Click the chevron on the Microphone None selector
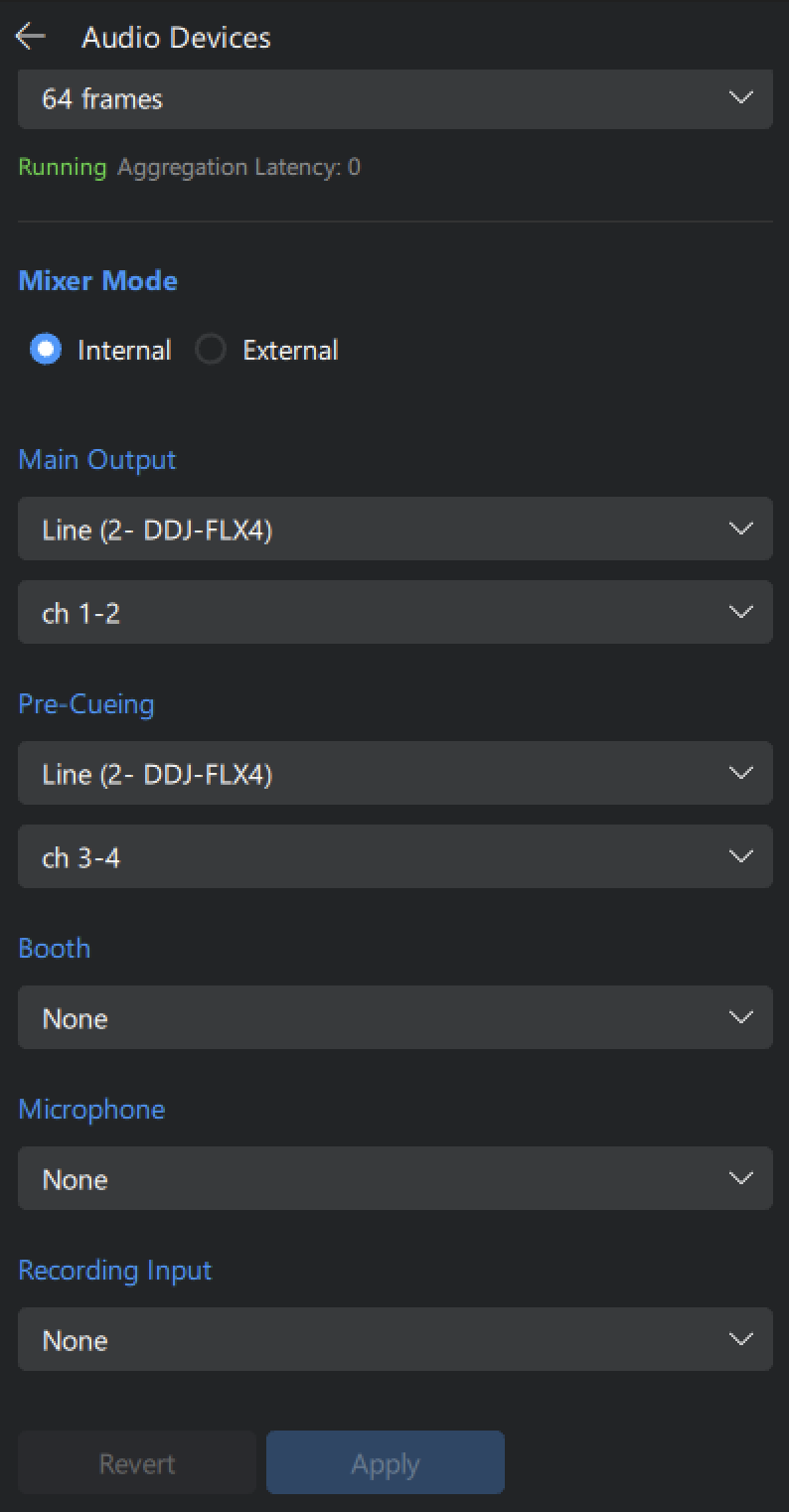The image size is (789, 1512). click(x=740, y=1177)
